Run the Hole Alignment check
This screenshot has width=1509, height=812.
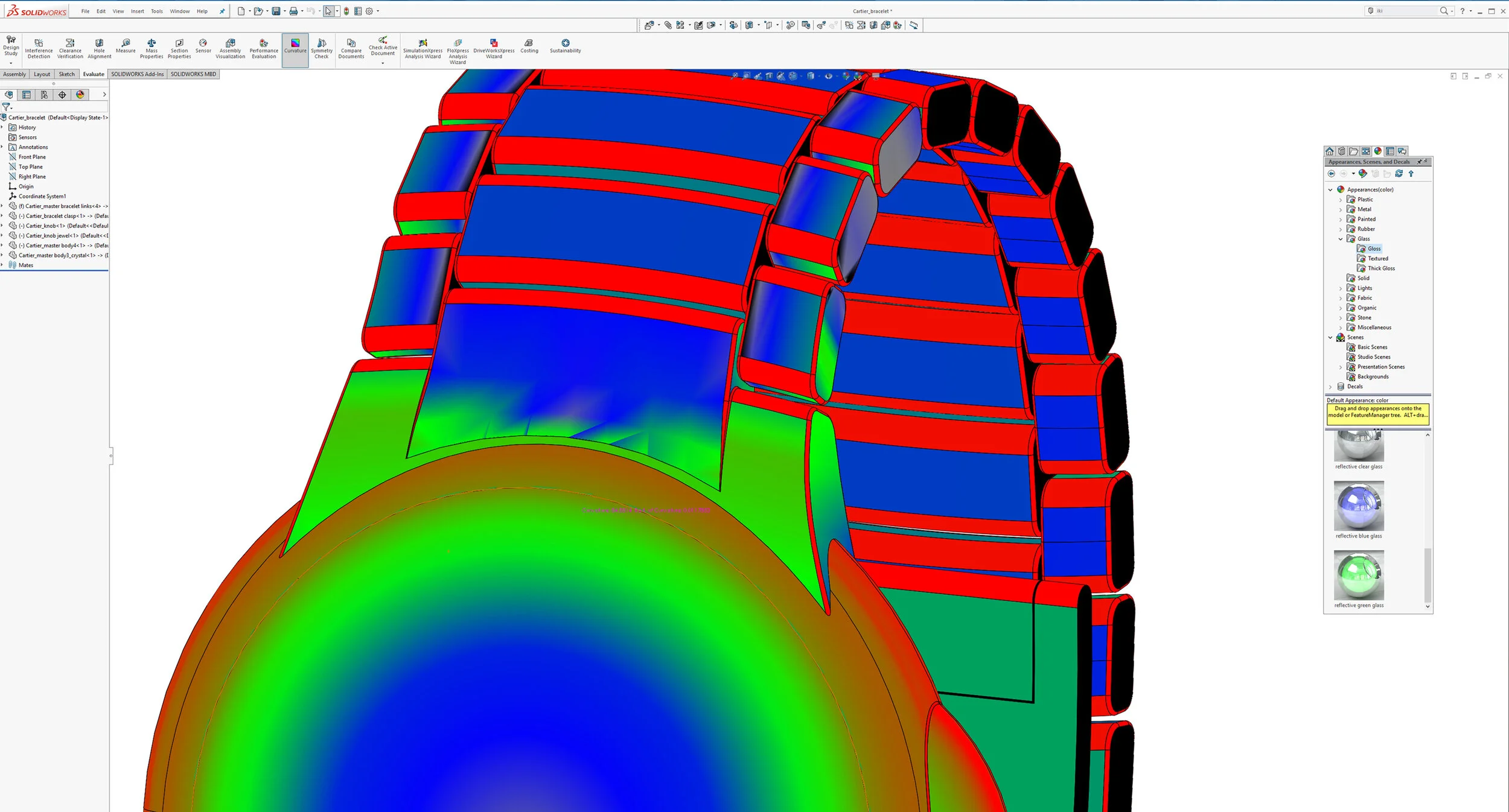click(x=100, y=49)
